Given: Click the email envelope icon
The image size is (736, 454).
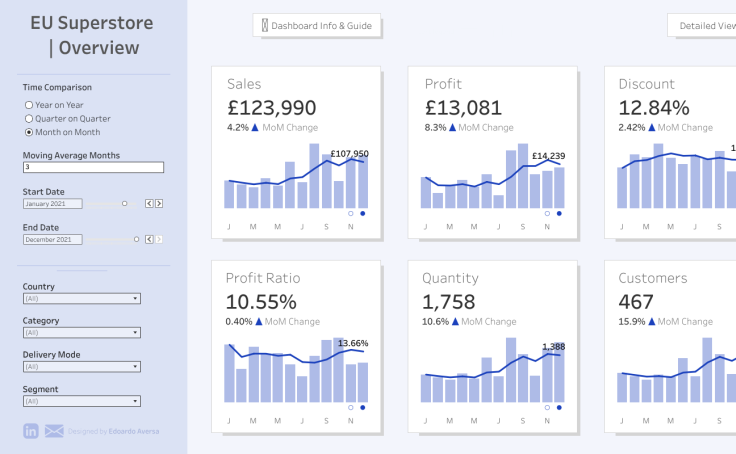Looking at the screenshot, I should pos(54,431).
